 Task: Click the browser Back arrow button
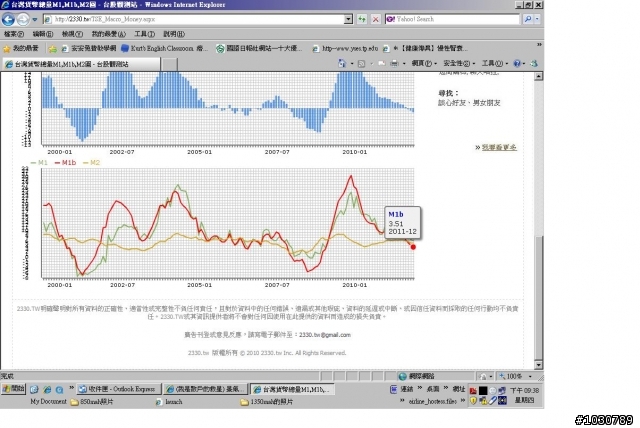tap(8, 19)
